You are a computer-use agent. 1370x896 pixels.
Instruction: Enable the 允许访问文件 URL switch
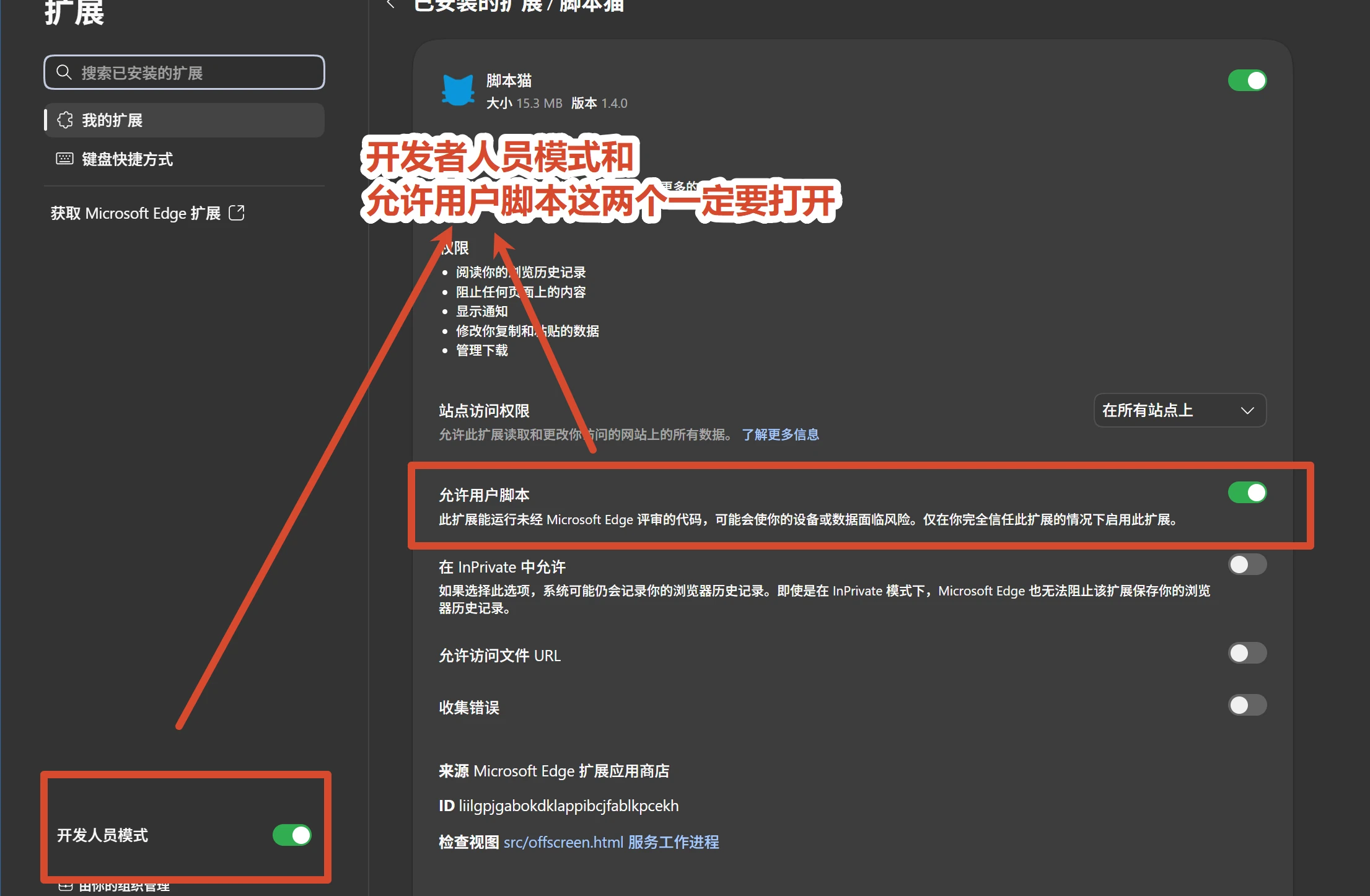click(1247, 653)
